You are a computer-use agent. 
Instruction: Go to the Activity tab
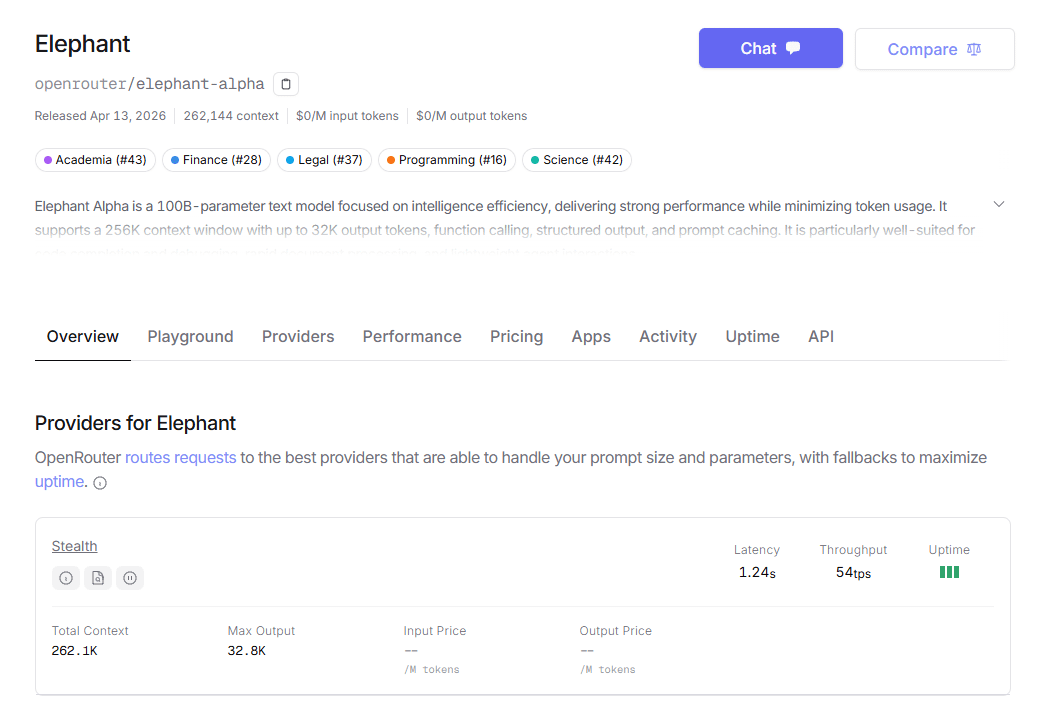[668, 337]
